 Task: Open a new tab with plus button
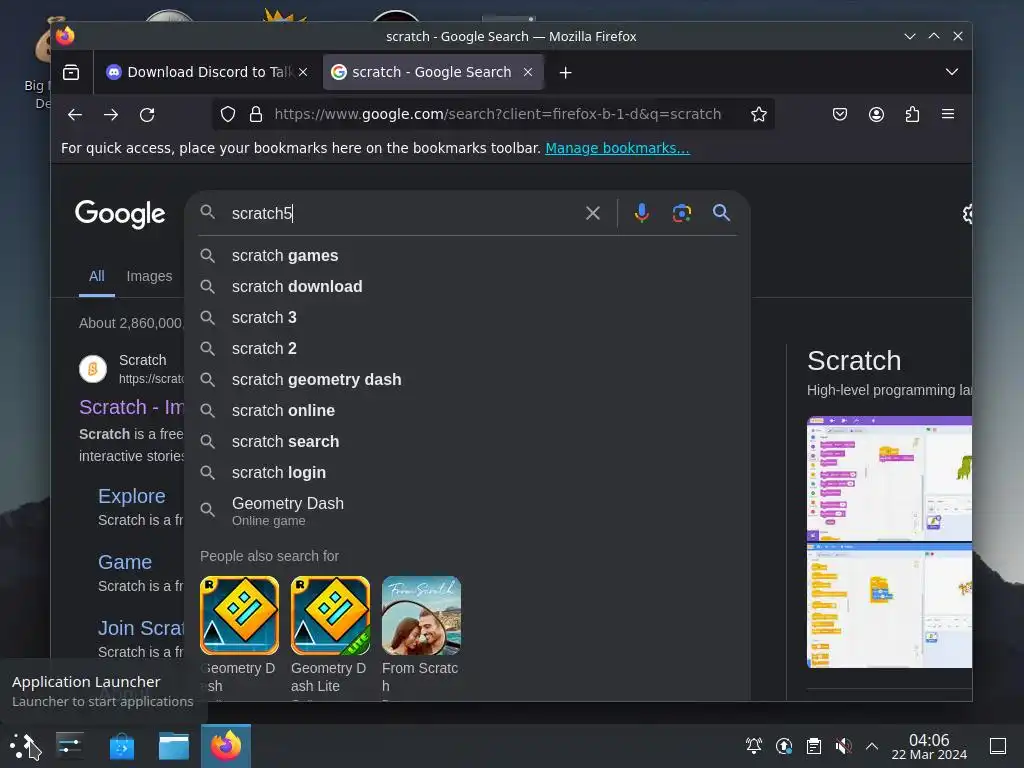566,72
